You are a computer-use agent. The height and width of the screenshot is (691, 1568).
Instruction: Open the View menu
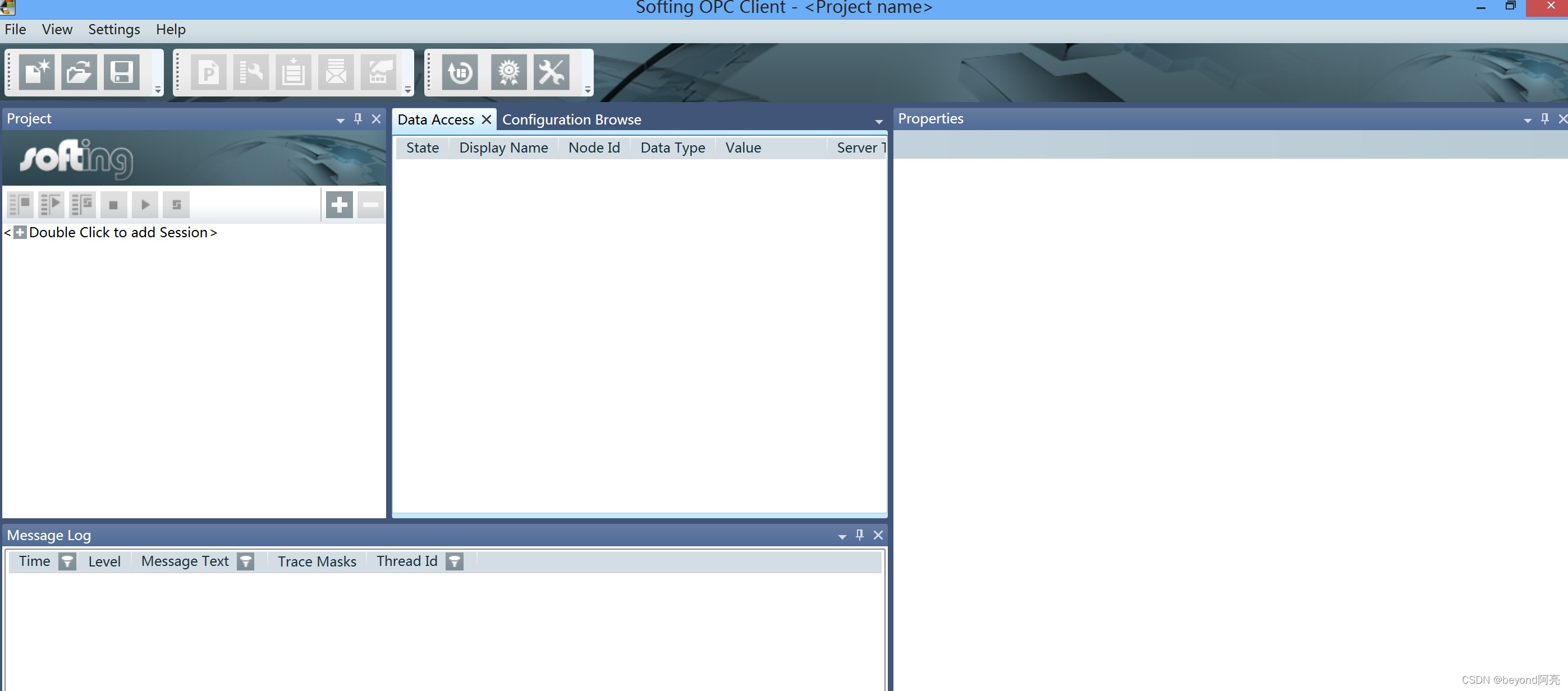click(57, 29)
